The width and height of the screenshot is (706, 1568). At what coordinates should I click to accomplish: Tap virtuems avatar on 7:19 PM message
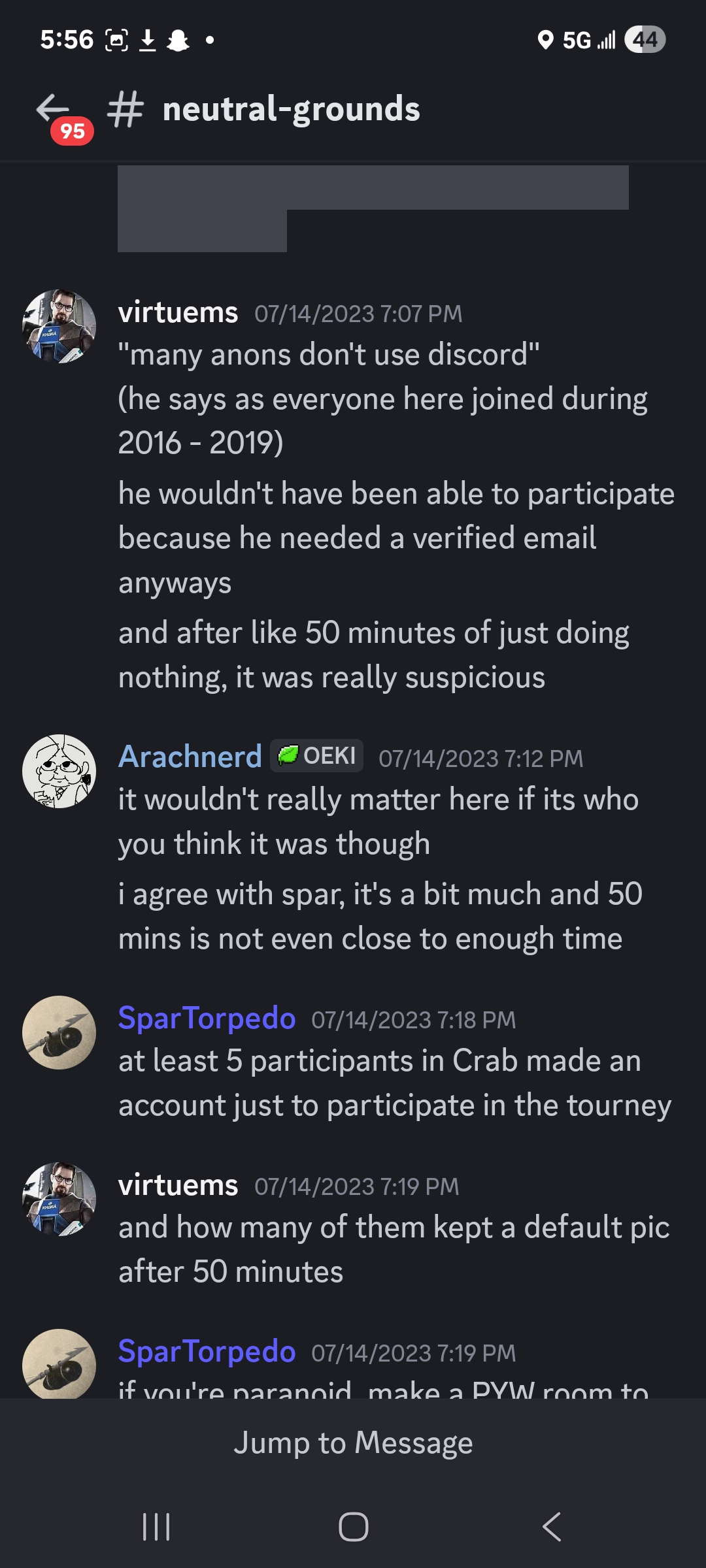tap(59, 1199)
